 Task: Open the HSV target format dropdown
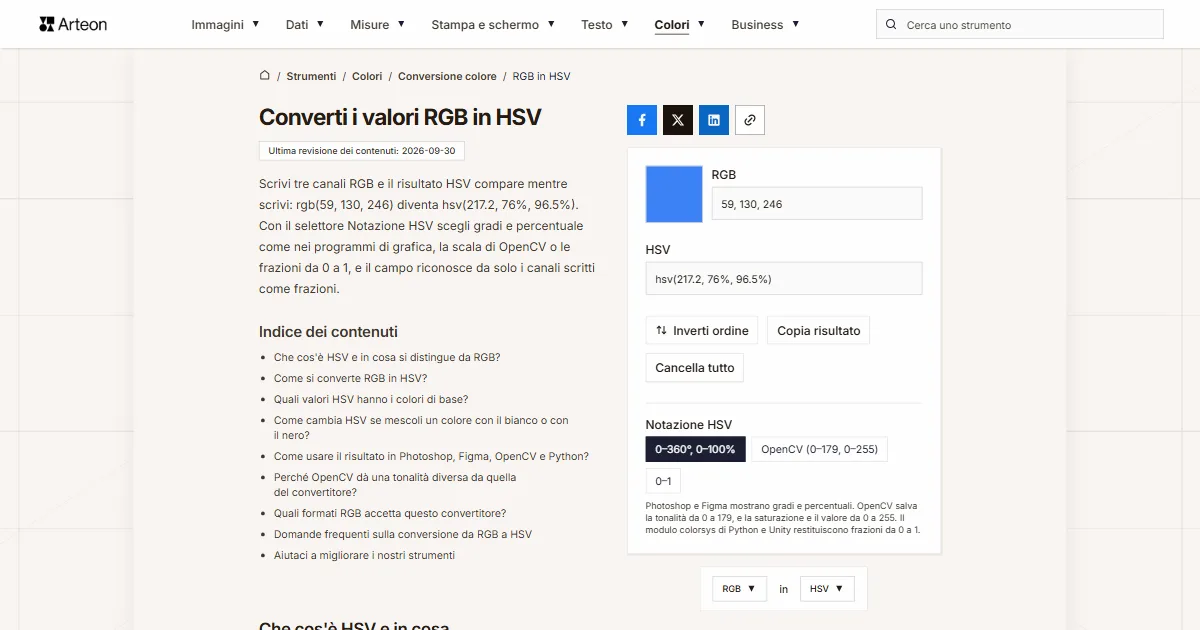point(827,589)
